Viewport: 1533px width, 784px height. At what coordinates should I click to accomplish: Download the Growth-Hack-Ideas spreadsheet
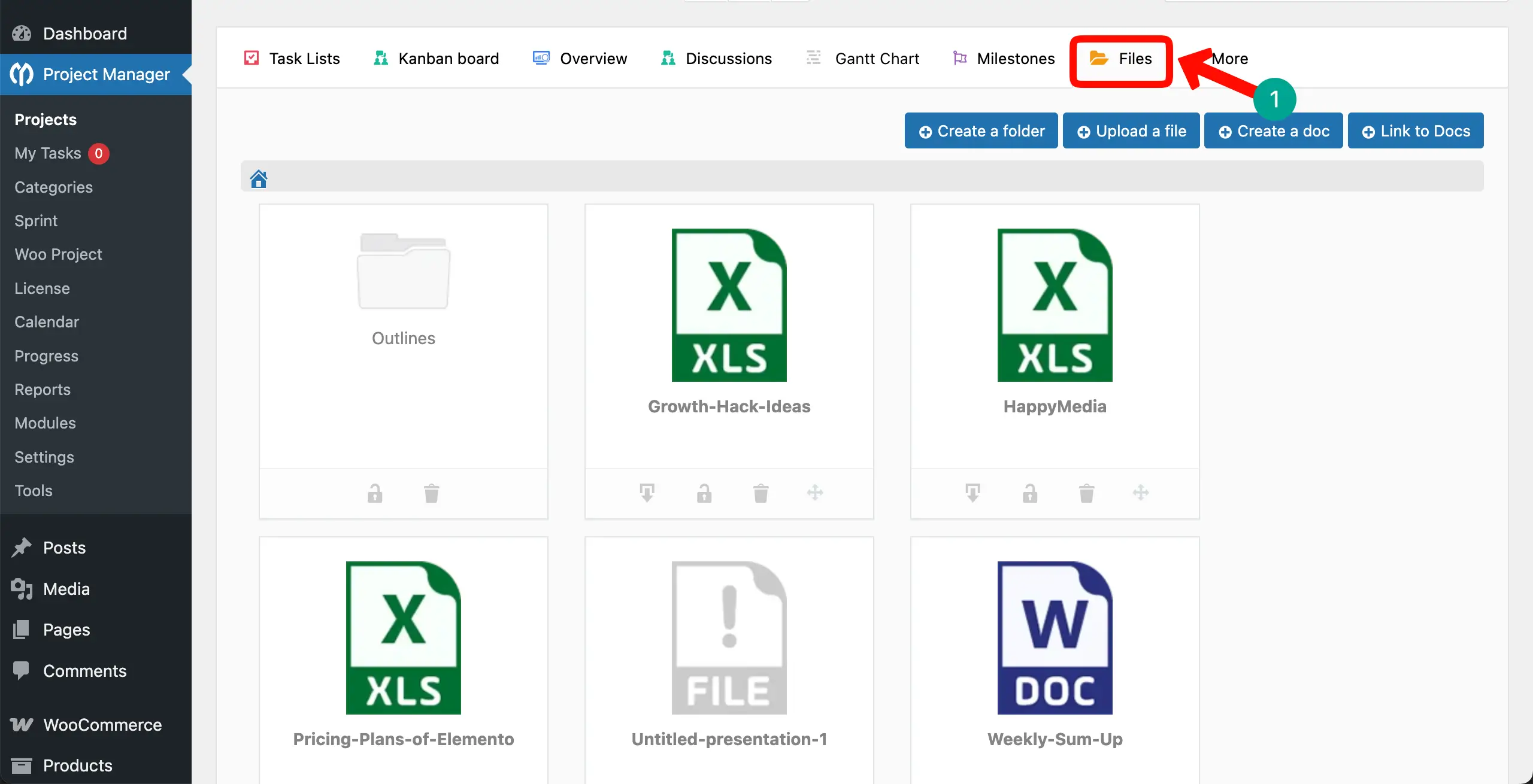[x=647, y=493]
